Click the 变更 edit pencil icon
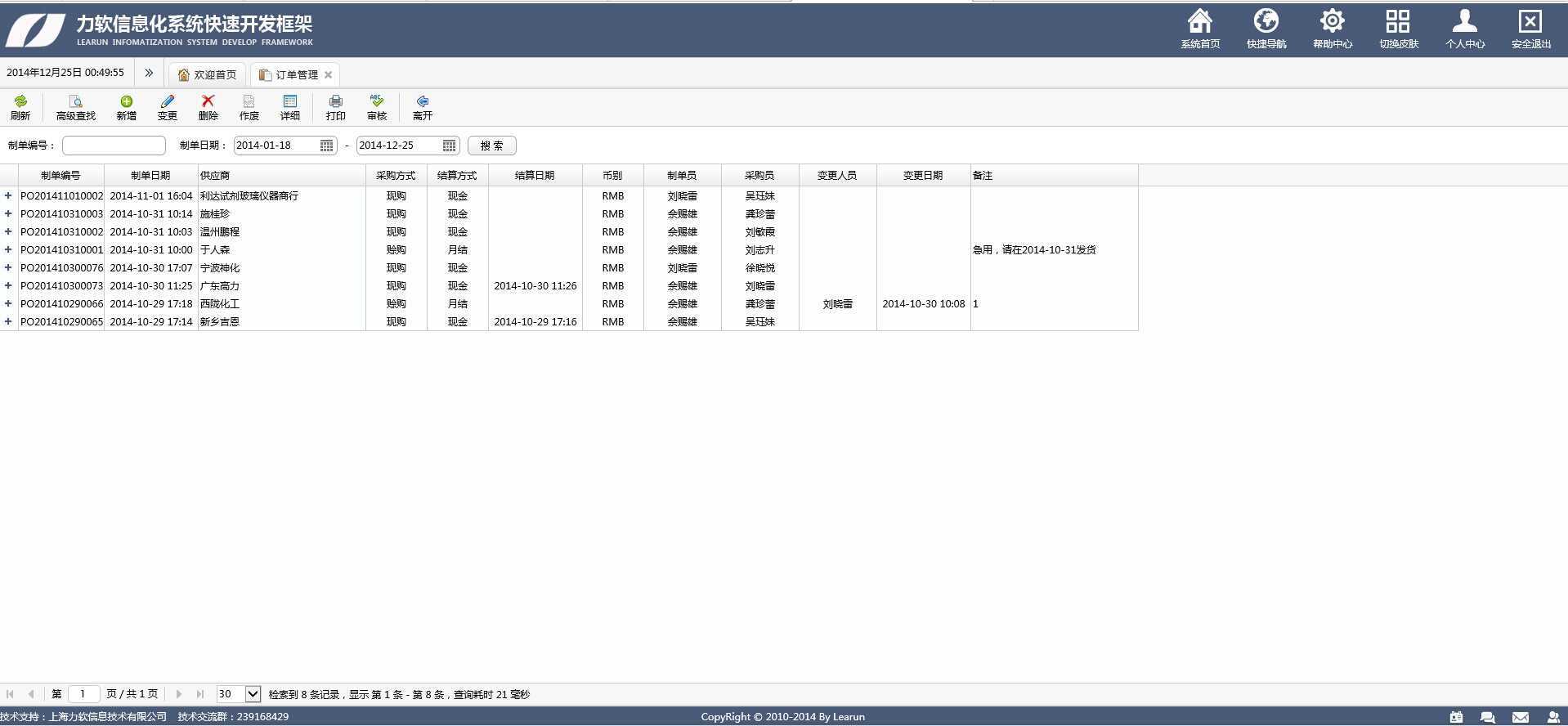The image size is (1568, 726). point(168,101)
